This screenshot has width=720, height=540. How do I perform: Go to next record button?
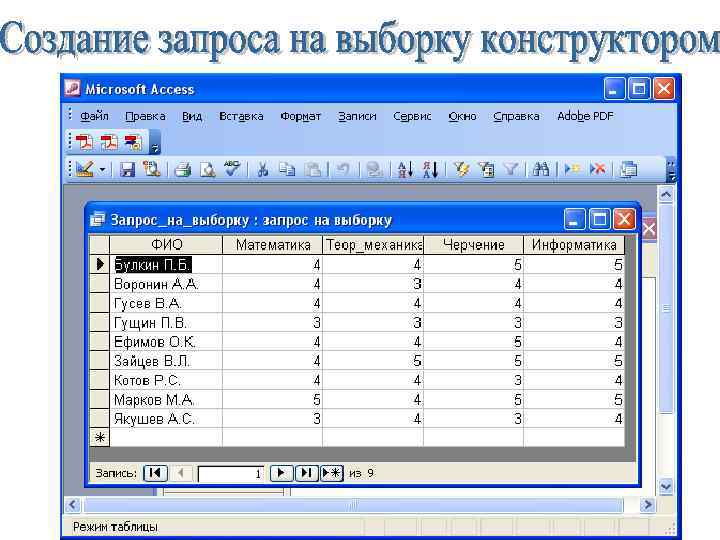281,473
